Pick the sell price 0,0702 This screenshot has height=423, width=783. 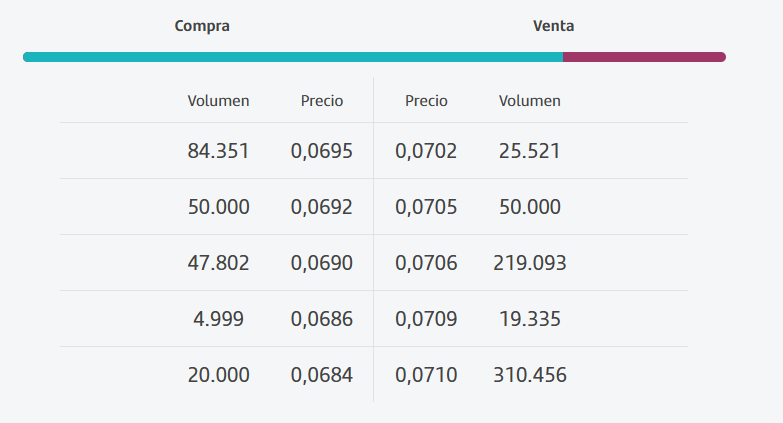[x=426, y=151]
